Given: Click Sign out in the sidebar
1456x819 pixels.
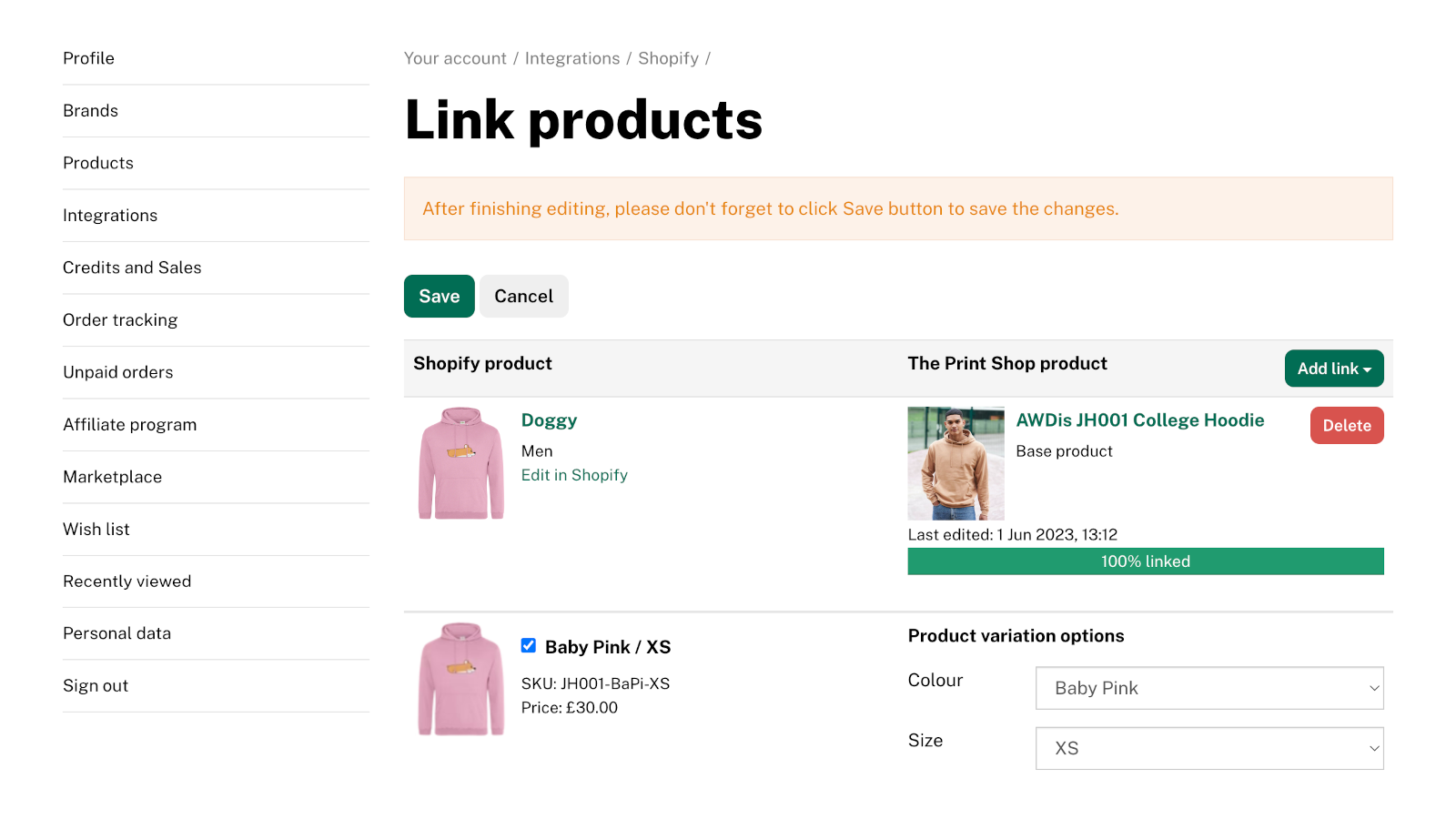Looking at the screenshot, I should click(95, 685).
